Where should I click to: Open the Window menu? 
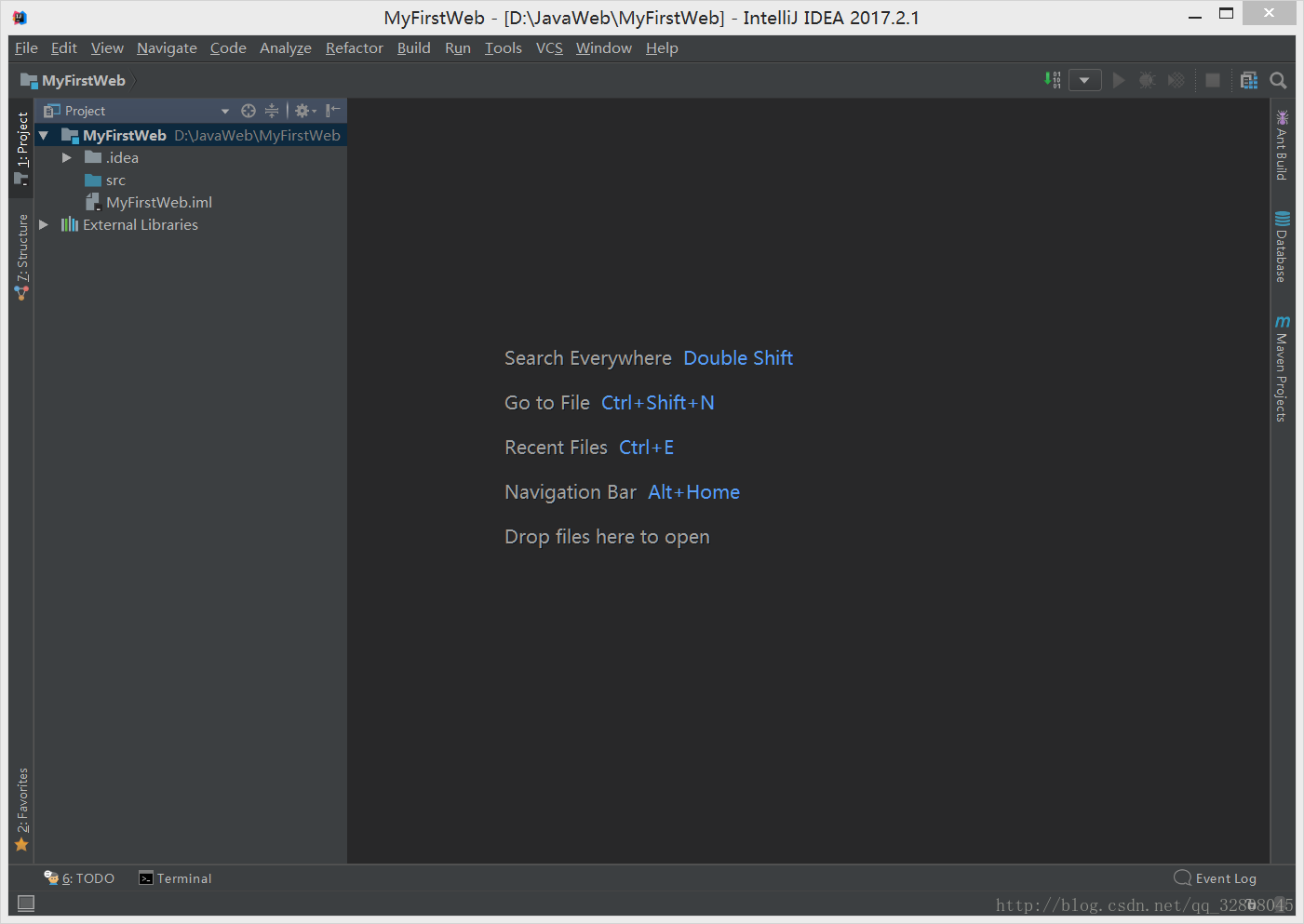pyautogui.click(x=604, y=47)
